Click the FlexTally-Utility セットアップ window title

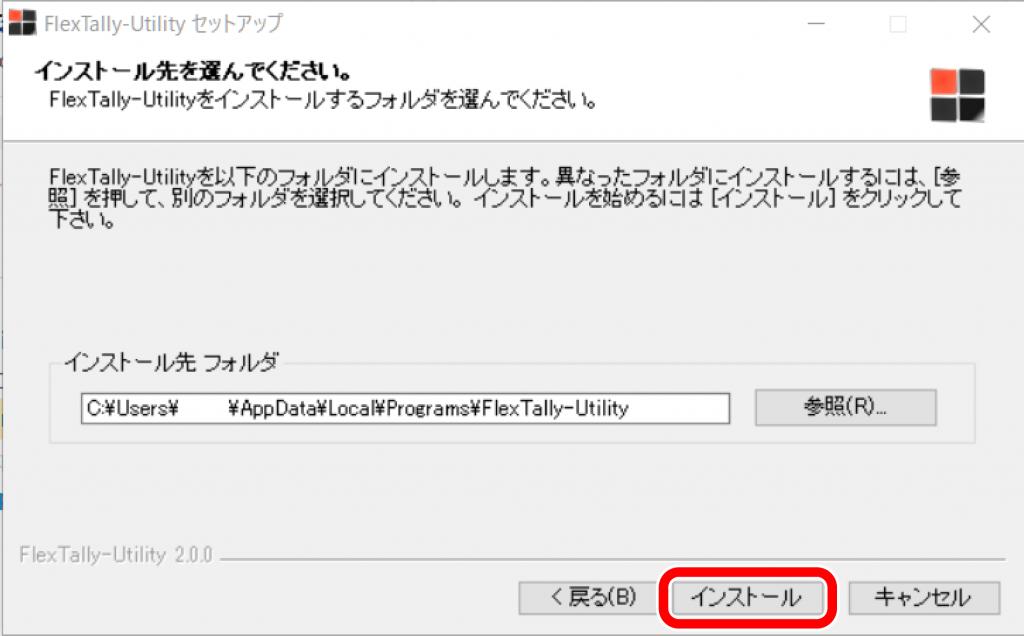coord(163,24)
